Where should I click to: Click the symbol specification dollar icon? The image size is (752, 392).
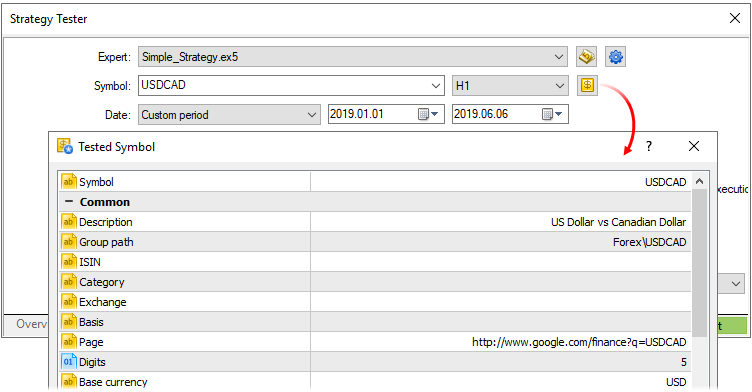point(587,85)
